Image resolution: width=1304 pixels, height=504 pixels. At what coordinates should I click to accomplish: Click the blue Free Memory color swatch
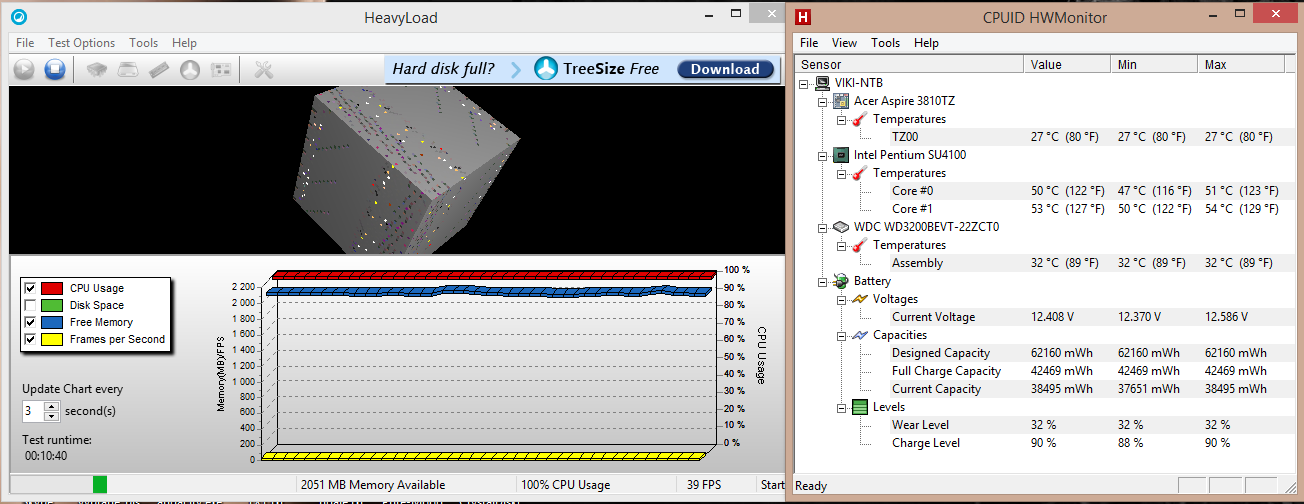tap(51, 322)
